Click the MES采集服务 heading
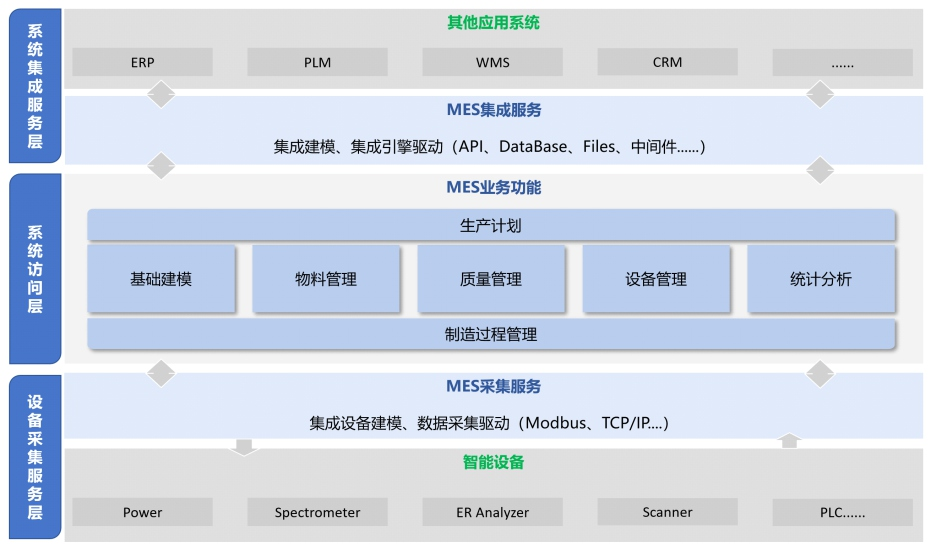 (494, 387)
